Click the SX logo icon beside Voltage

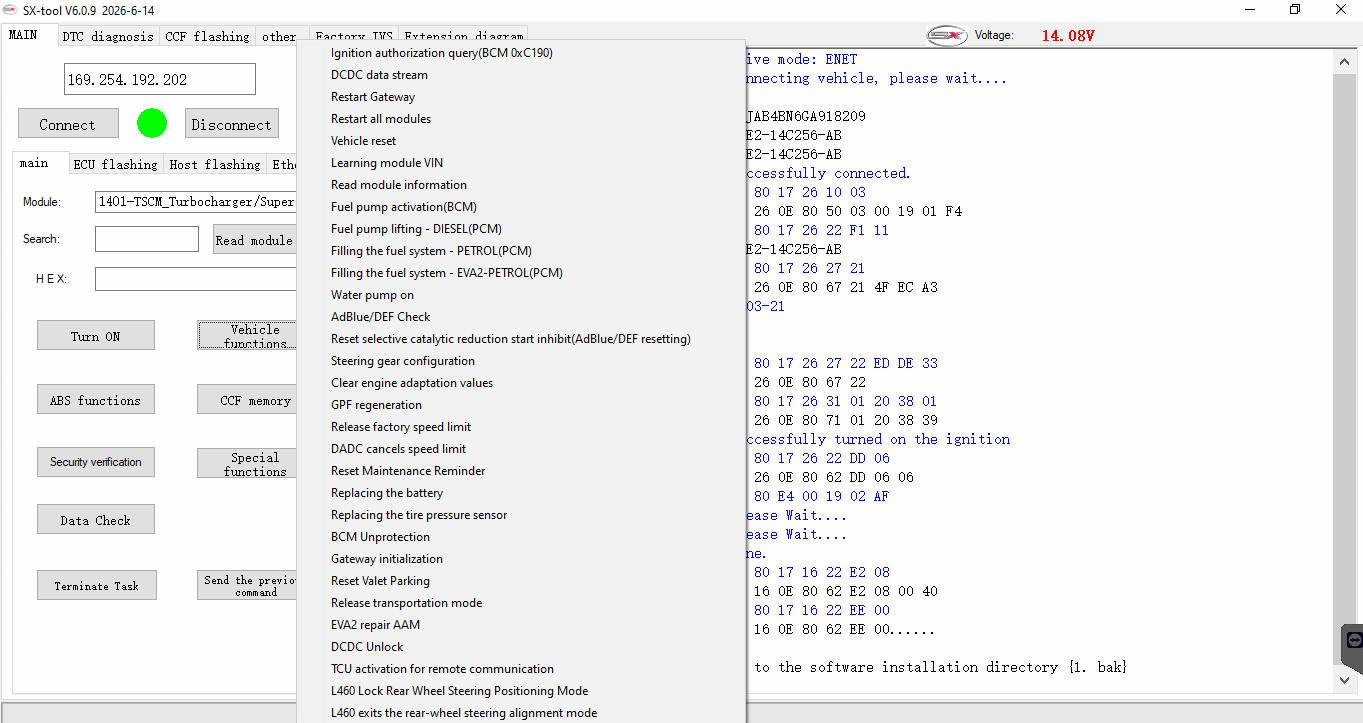tap(946, 35)
